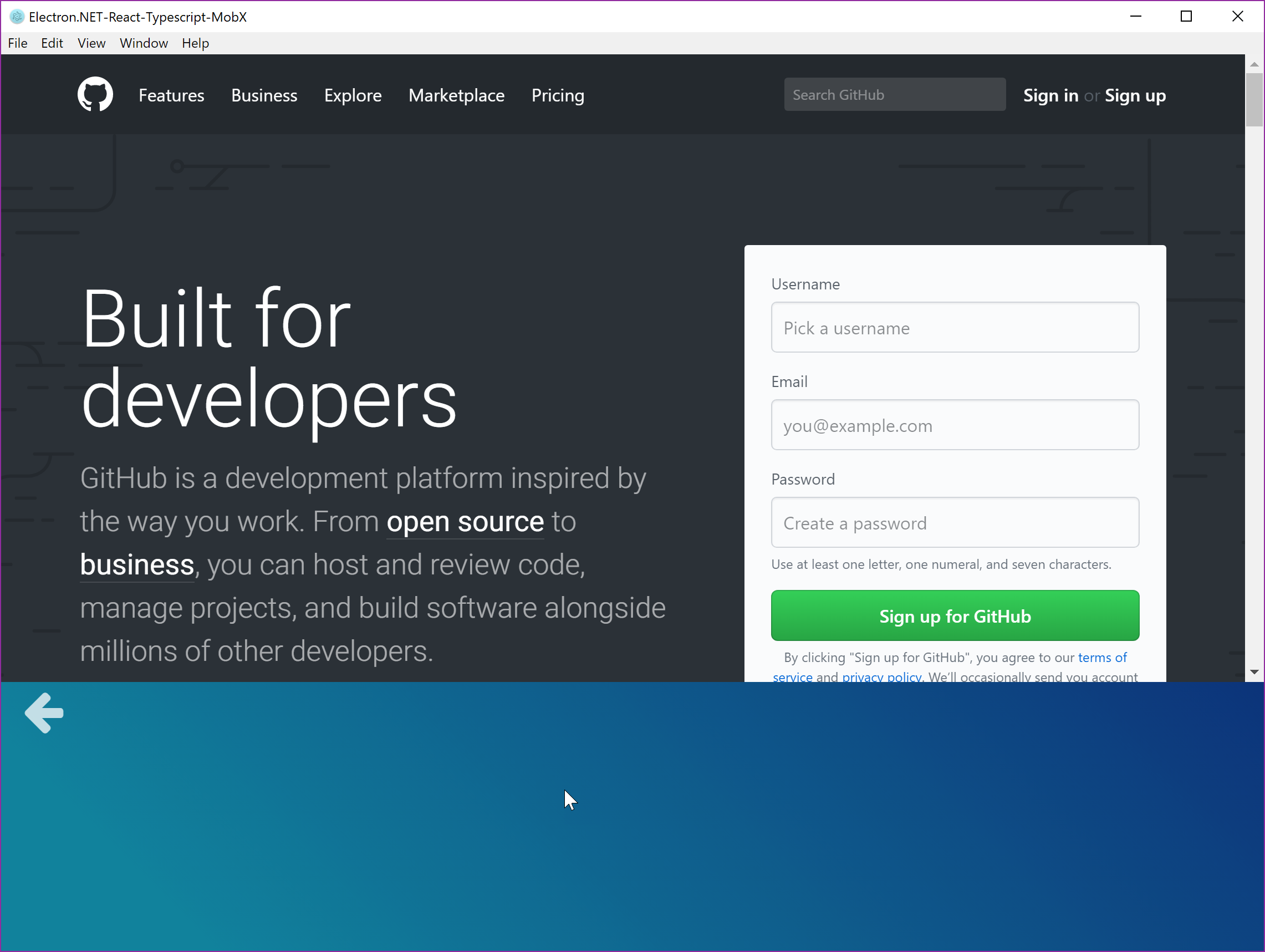Open the Marketplace link
1265x952 pixels.
click(456, 95)
